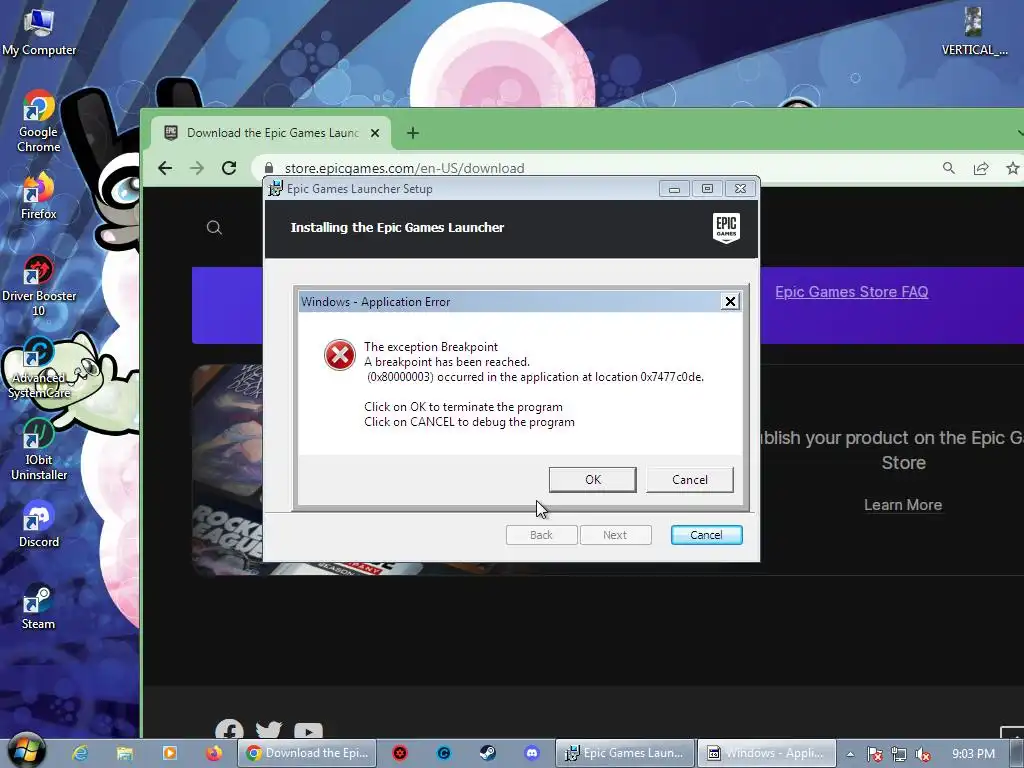1024x768 pixels.
Task: Open Advanced SystemCare from the taskbar
Action: (444, 753)
